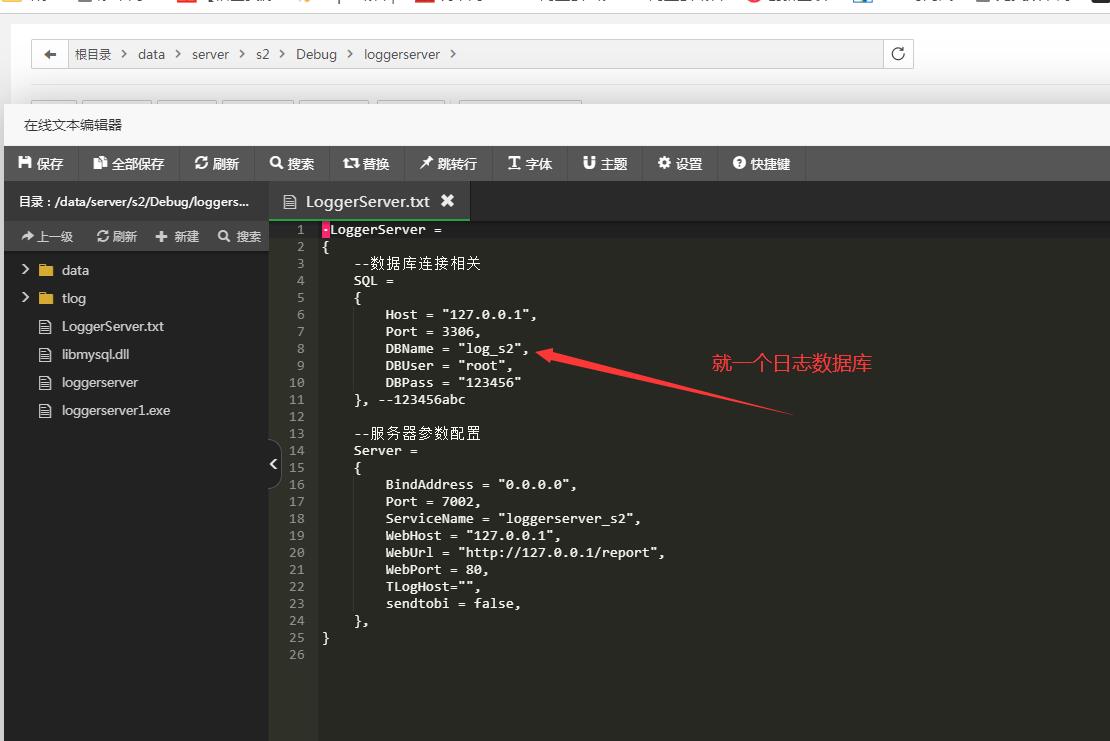Collapse the LoggerServer code block at line 1
This screenshot has height=741, width=1110.
tap(324, 229)
